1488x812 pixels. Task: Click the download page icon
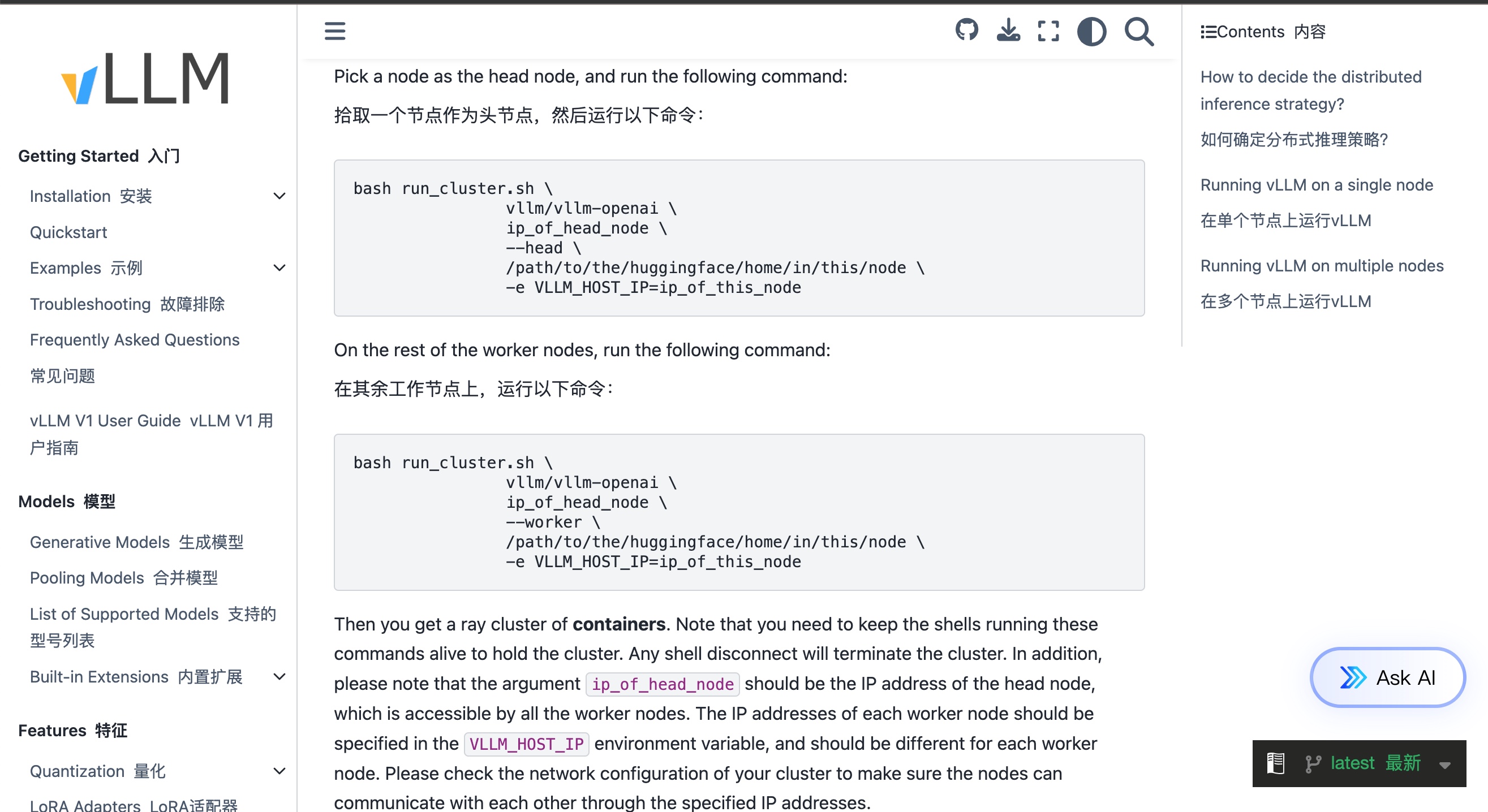(1008, 31)
